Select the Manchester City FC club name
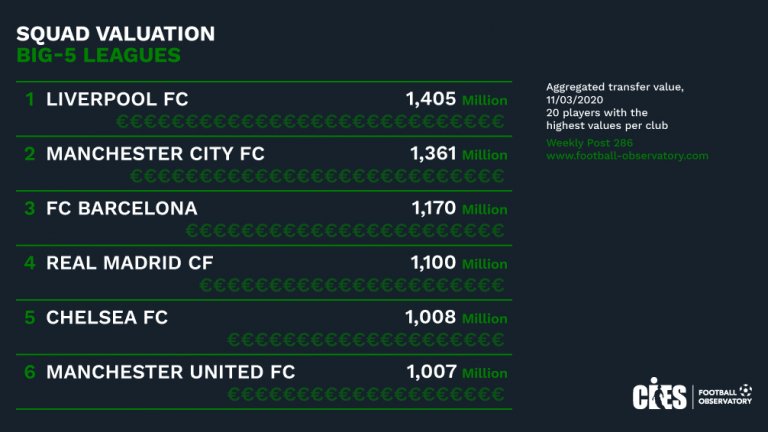Screen dimensions: 768x432 point(155,154)
